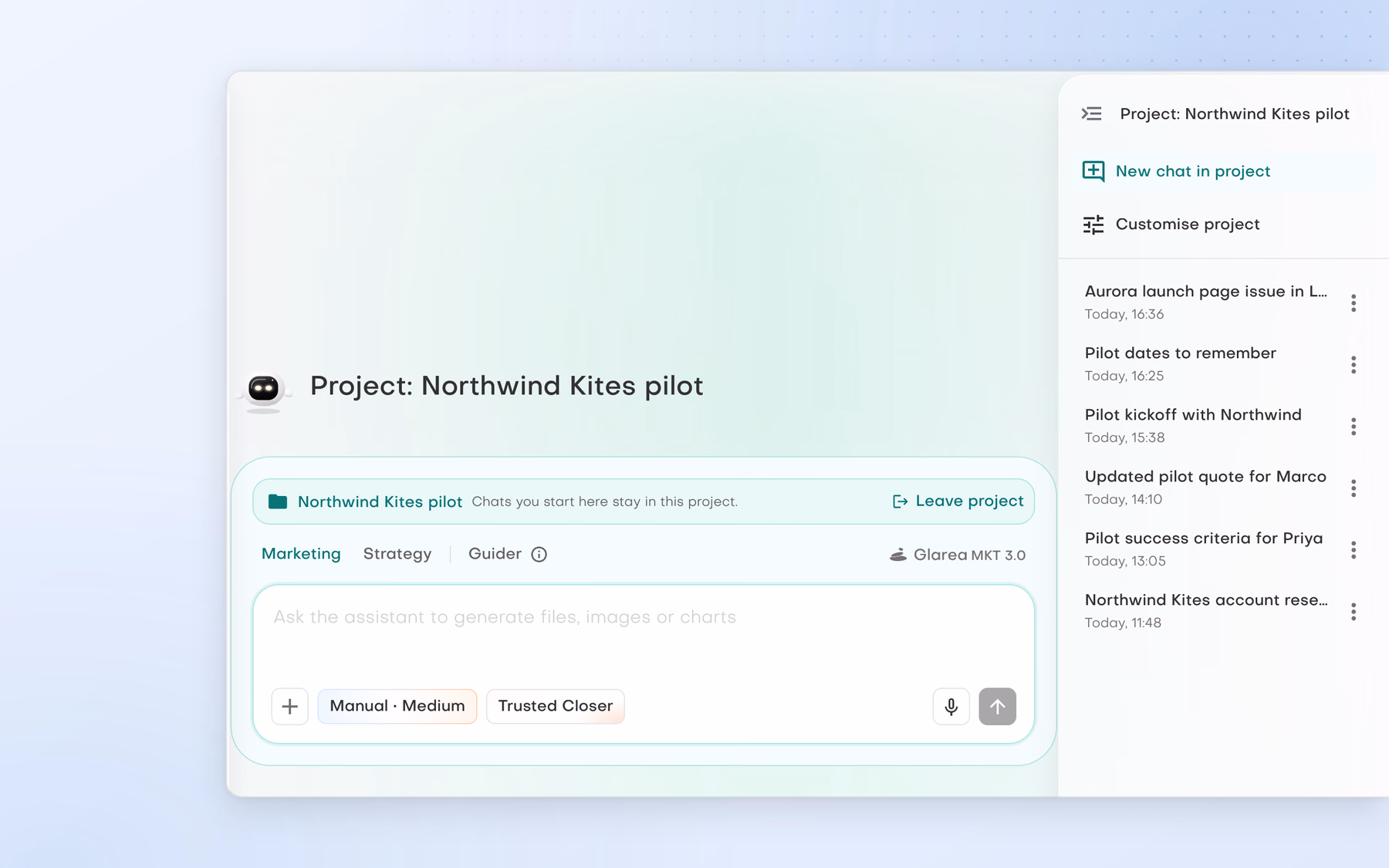Click the Northwind Kites pilot banner label
Image resolution: width=1389 pixels, height=868 pixels.
point(380,502)
